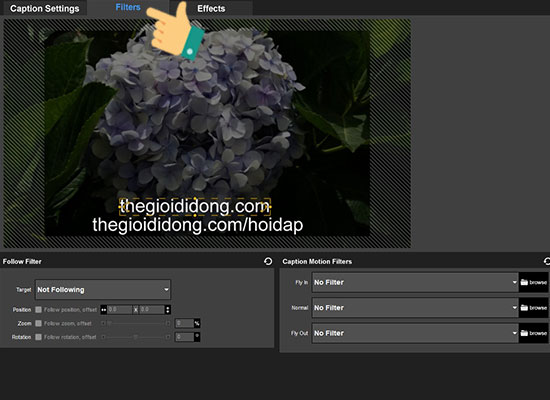The width and height of the screenshot is (550, 400).
Task: Reset the Follow Filter settings
Action: point(268,261)
